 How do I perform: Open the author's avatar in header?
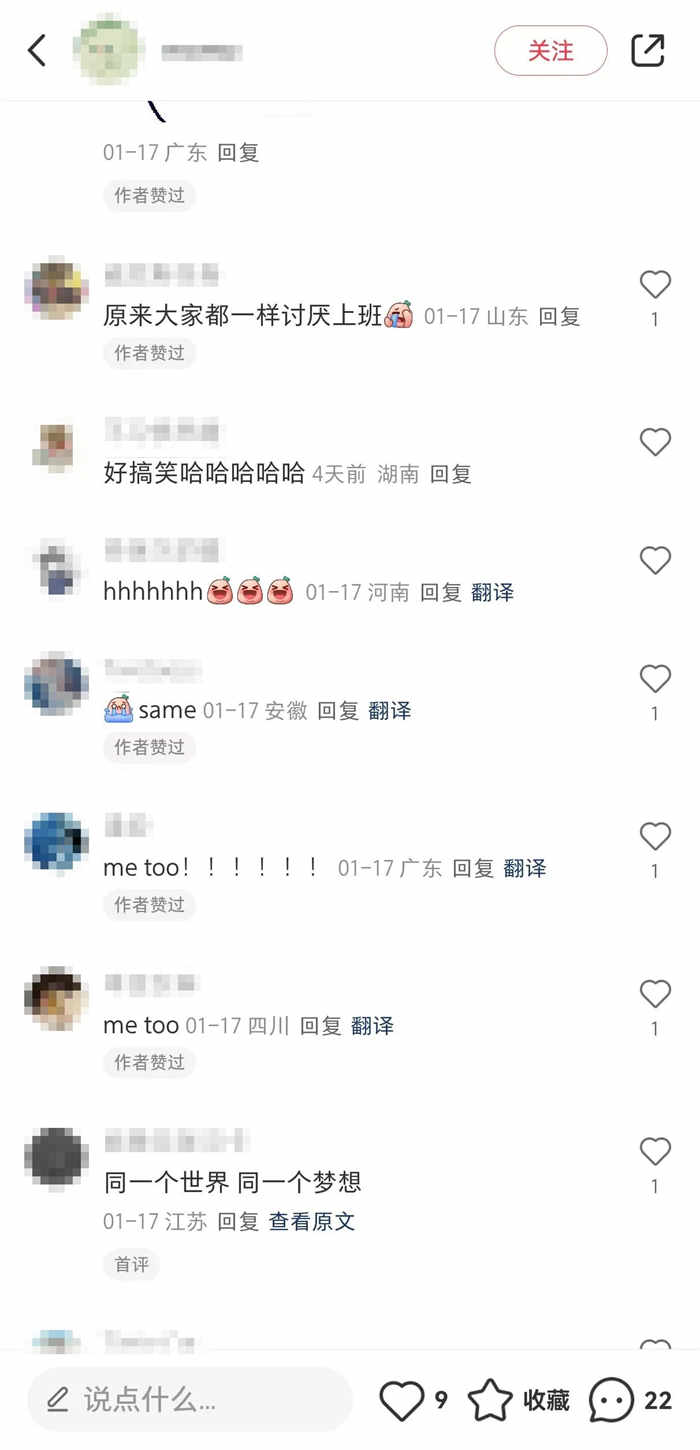coord(109,50)
